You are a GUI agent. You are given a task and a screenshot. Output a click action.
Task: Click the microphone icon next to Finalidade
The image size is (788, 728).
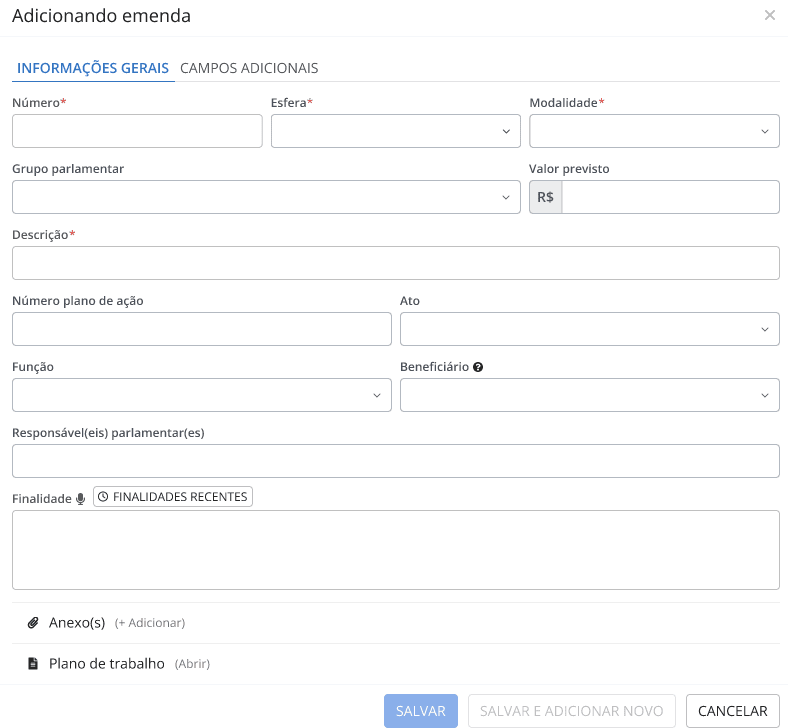(x=81, y=498)
